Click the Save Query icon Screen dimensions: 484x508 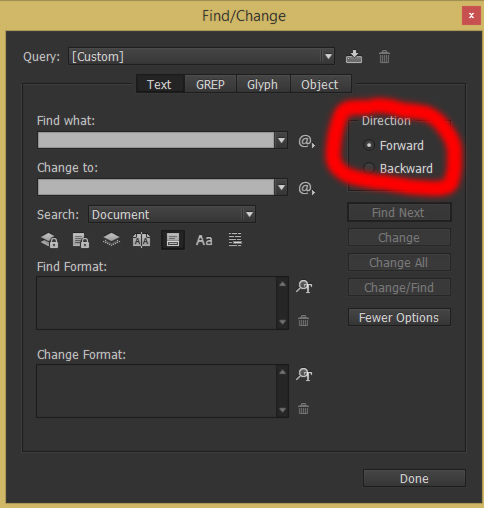point(354,56)
